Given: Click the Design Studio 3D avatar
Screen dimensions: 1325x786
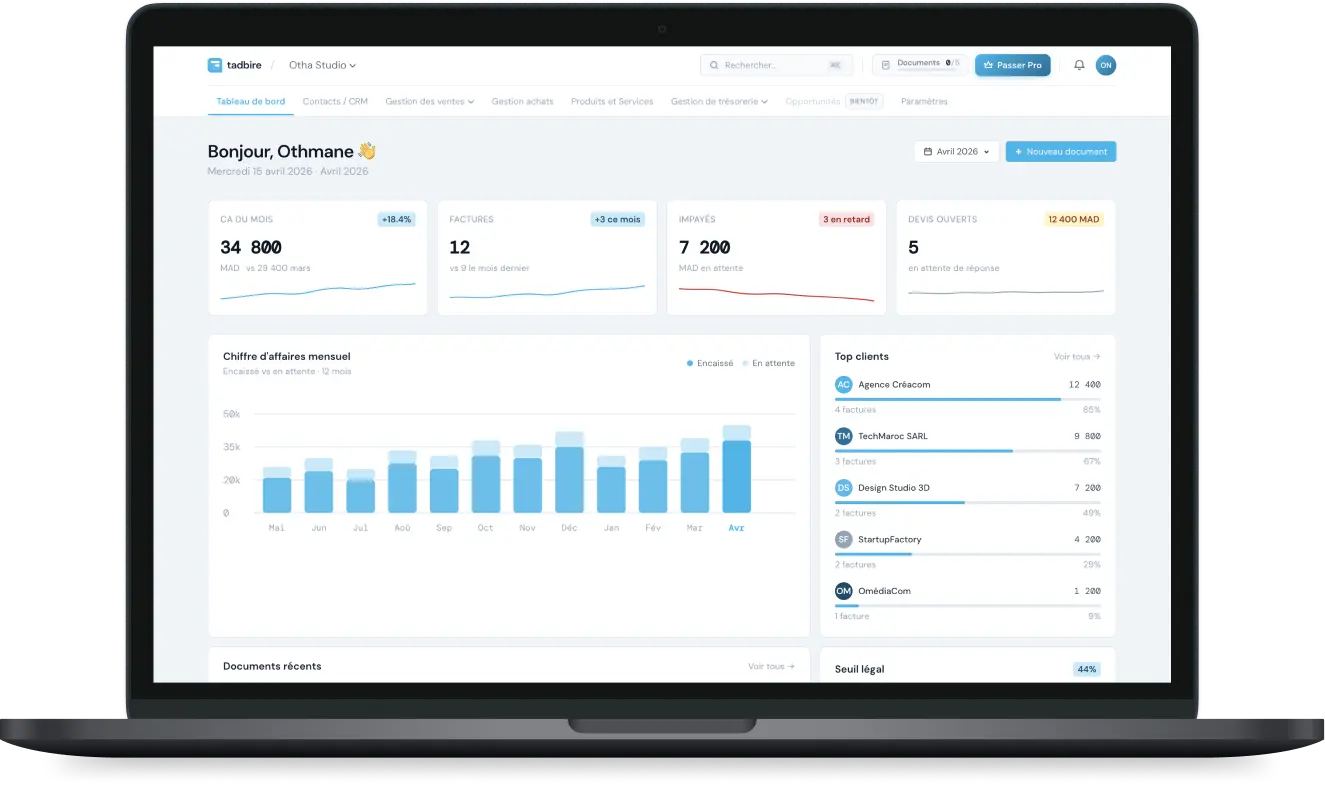Looking at the screenshot, I should 844,488.
